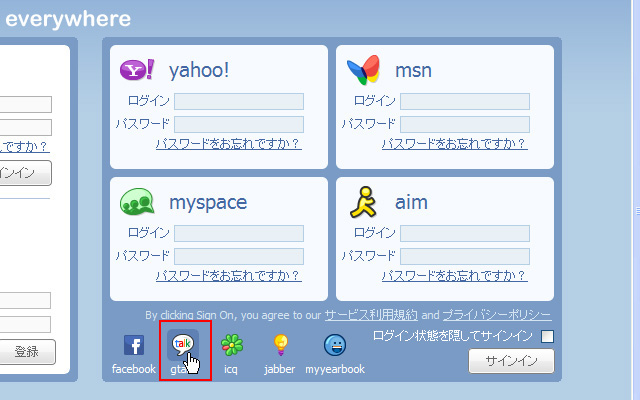Click the myspace heading text
Screen dimensions: 640x400
[208, 203]
